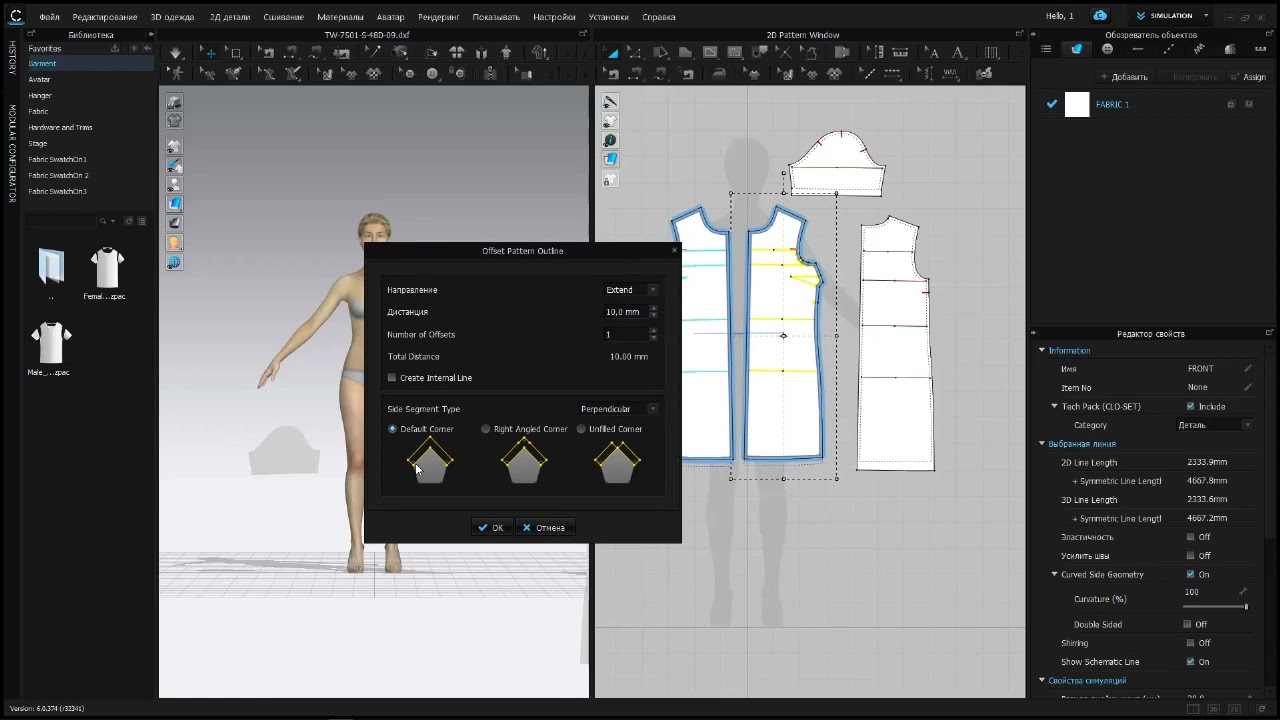Screen dimensions: 1280x720
Task: Toggle Double Sided checkbox
Action: [1187, 624]
